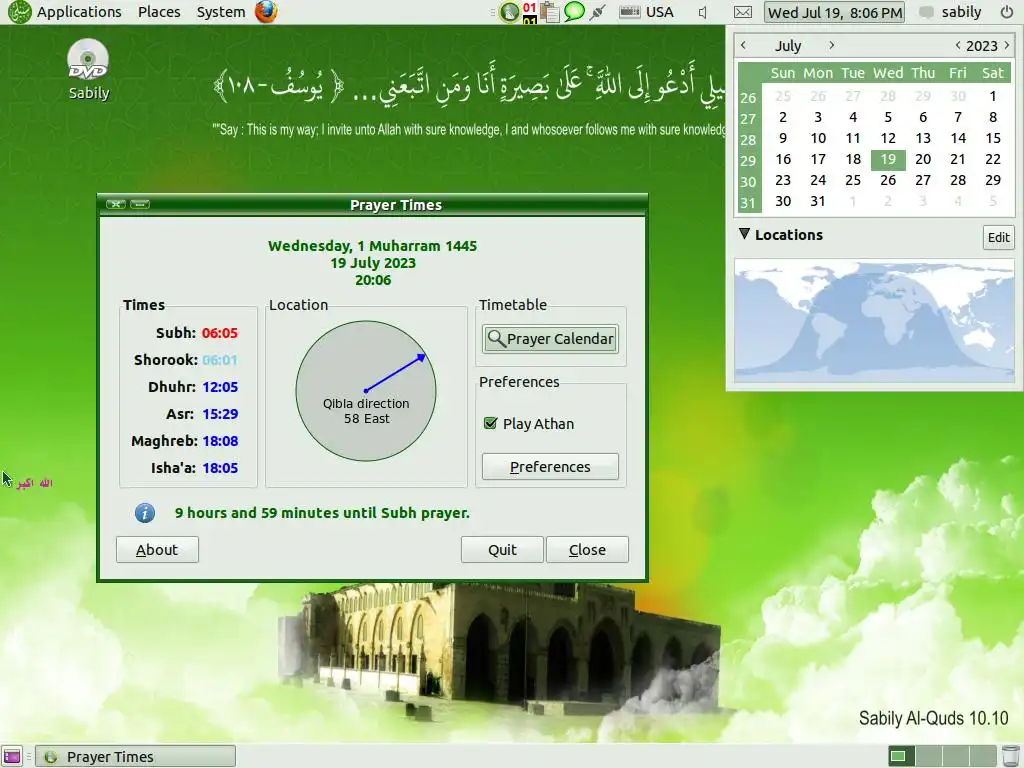Open the trash icon in bottom panel
This screenshot has height=768, width=1024.
[1010, 756]
